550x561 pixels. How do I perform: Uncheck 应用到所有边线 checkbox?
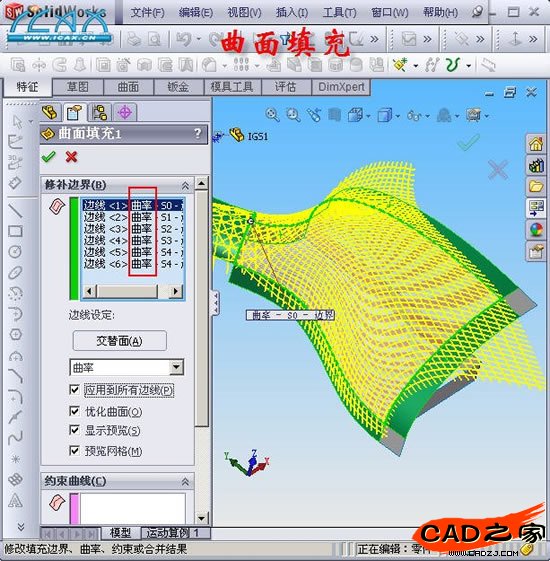click(x=74, y=390)
